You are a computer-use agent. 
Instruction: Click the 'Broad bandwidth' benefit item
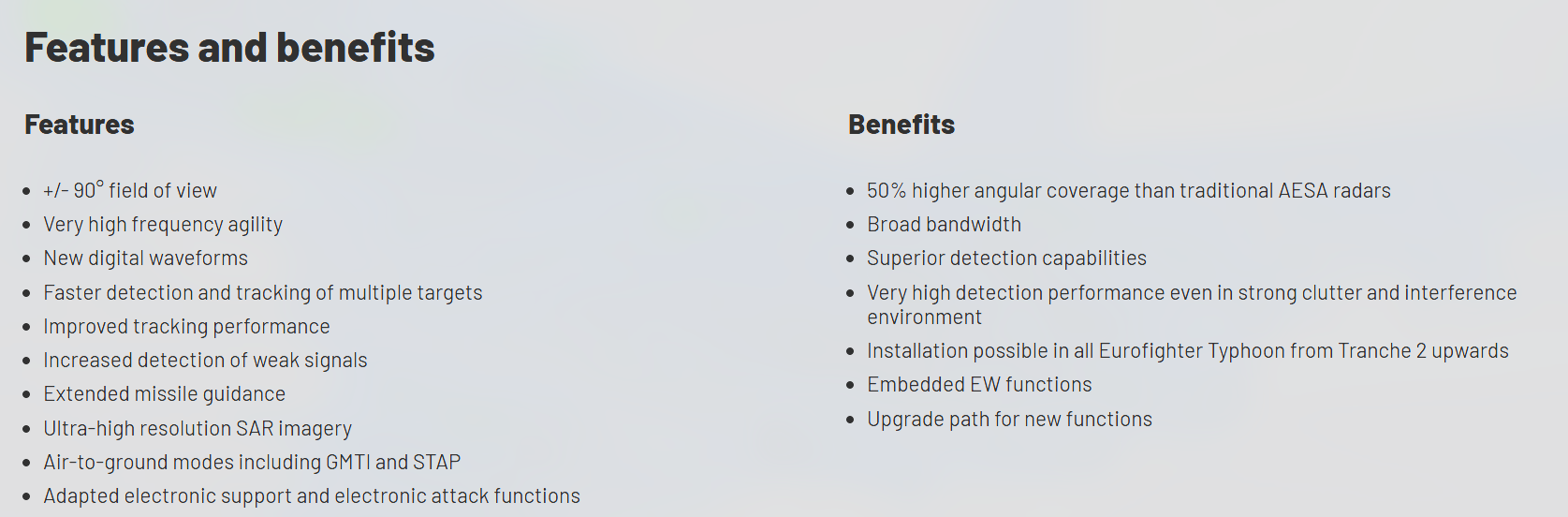tap(945, 225)
